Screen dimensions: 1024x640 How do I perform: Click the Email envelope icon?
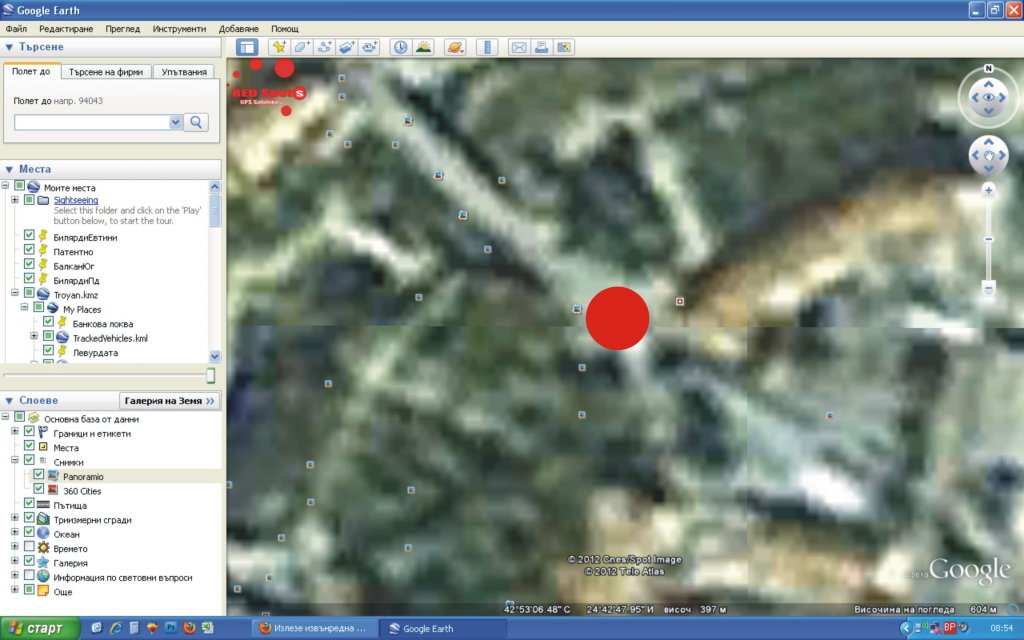(519, 47)
